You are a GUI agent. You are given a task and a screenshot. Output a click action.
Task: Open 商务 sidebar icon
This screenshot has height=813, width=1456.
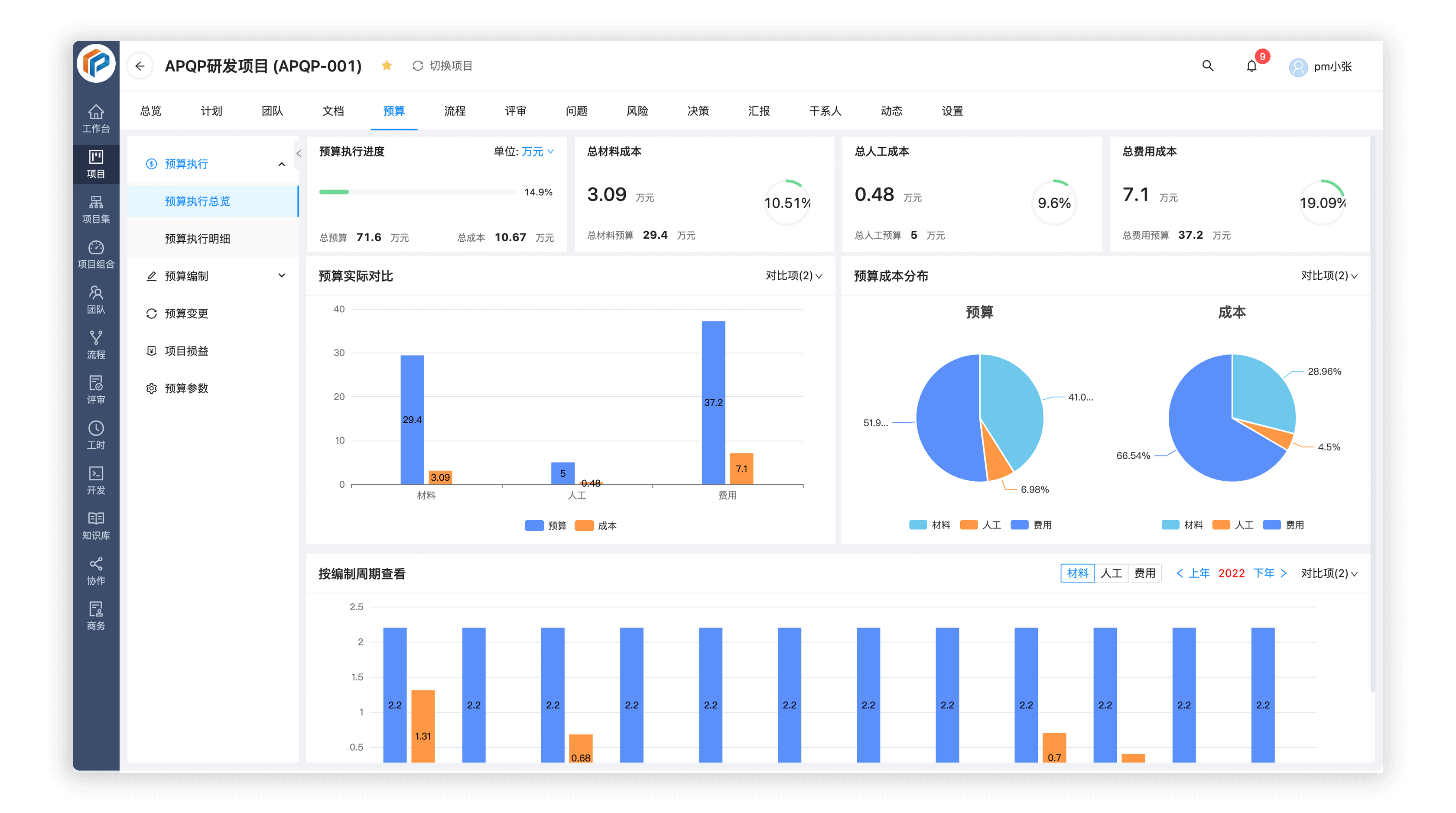[x=95, y=616]
